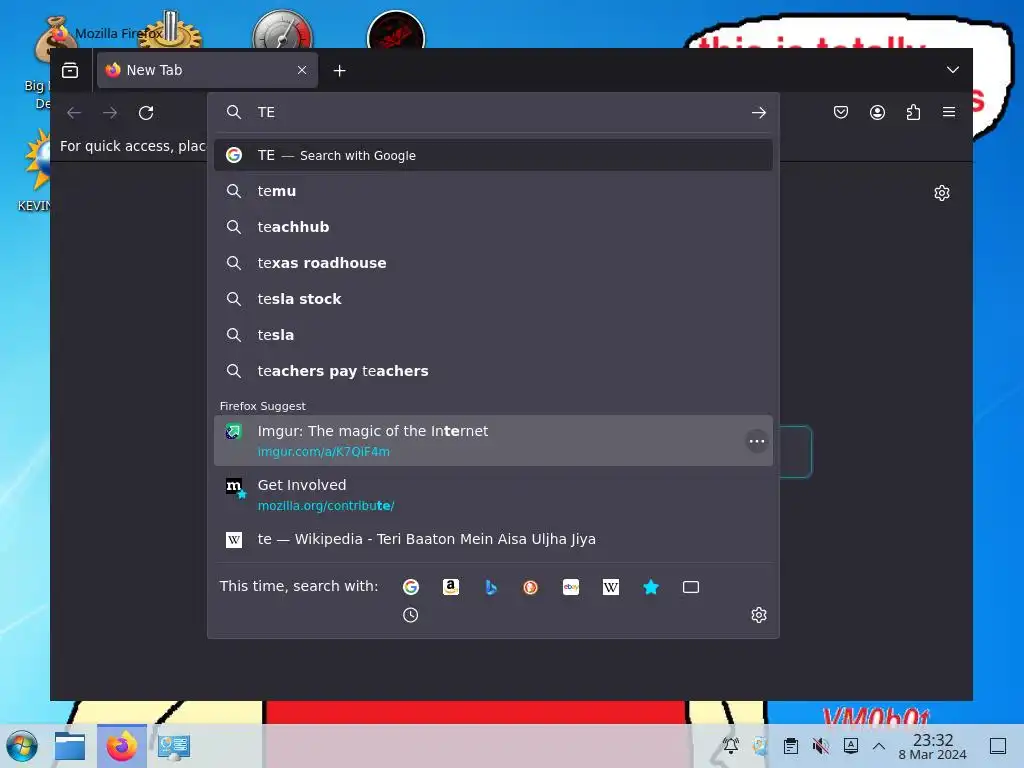This screenshot has width=1024, height=768.
Task: Click the Go arrow in address bar
Action: 758,112
